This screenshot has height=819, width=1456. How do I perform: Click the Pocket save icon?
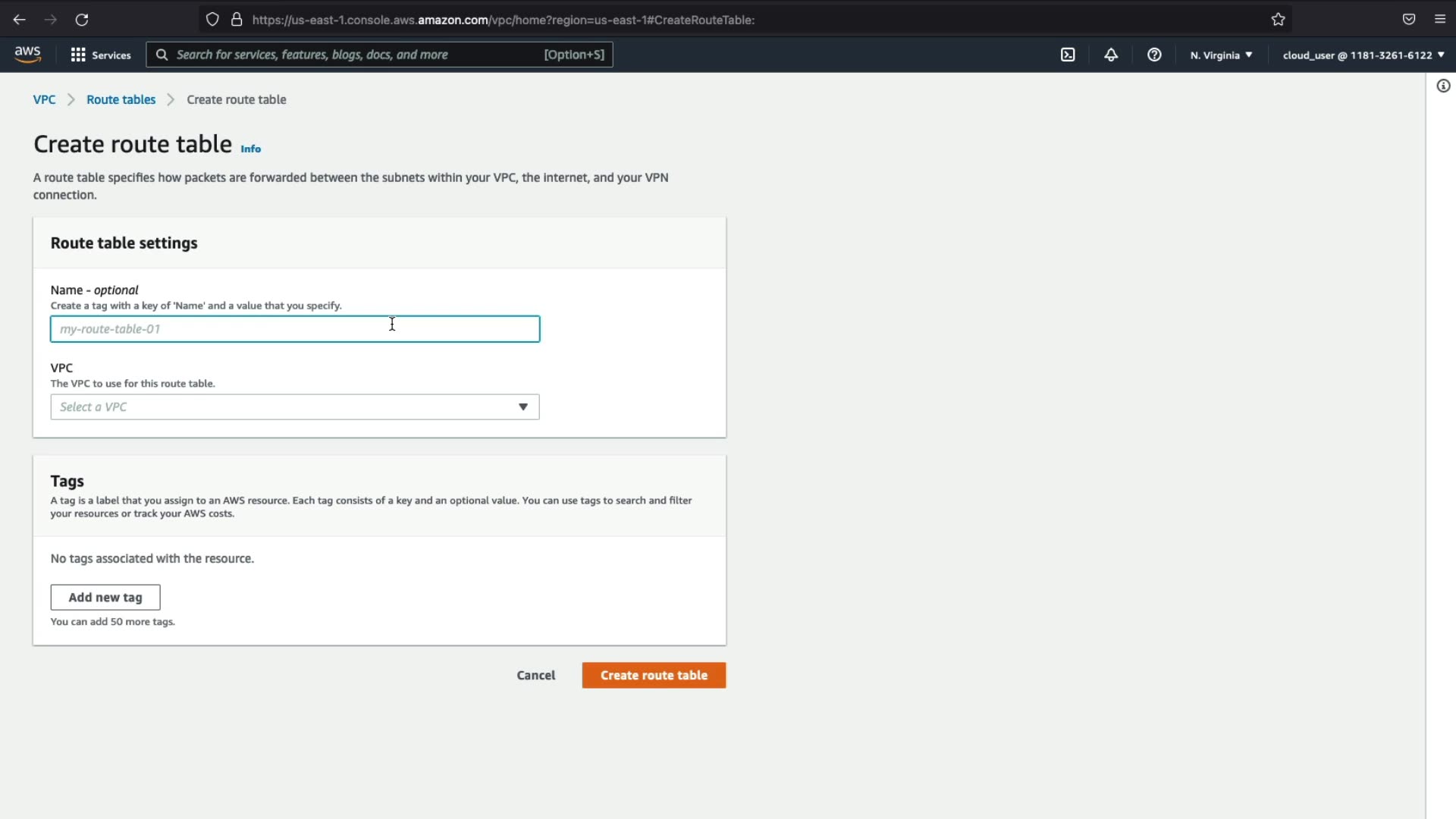[x=1409, y=20]
